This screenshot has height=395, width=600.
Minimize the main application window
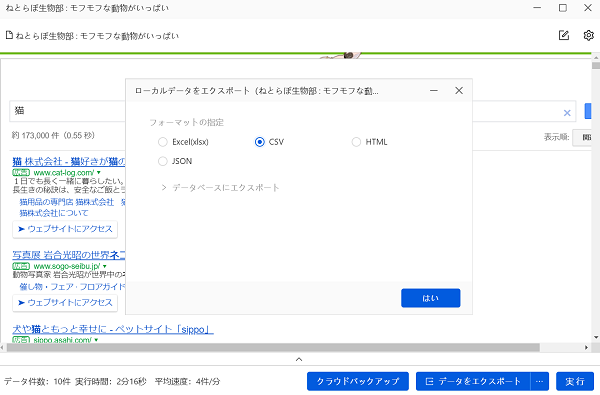537,8
